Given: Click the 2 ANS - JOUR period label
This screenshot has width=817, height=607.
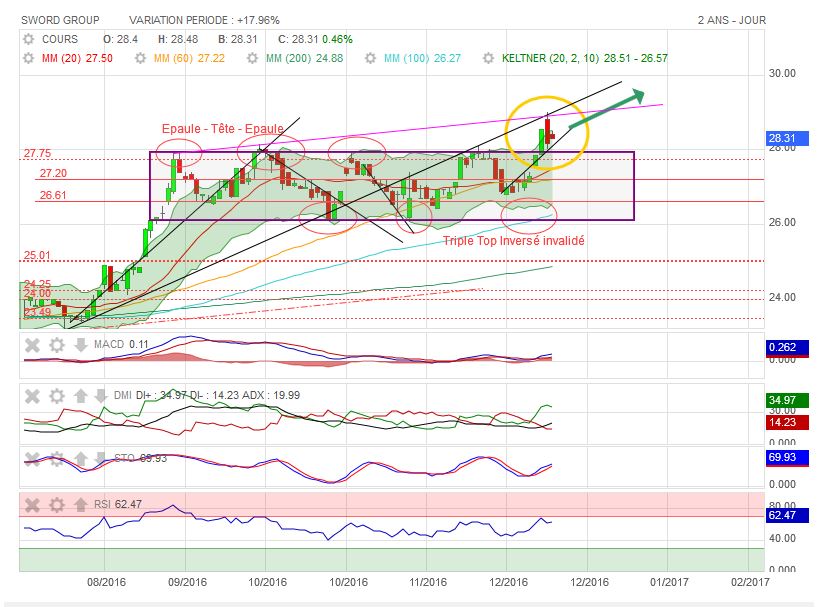Looking at the screenshot, I should click(x=732, y=20).
